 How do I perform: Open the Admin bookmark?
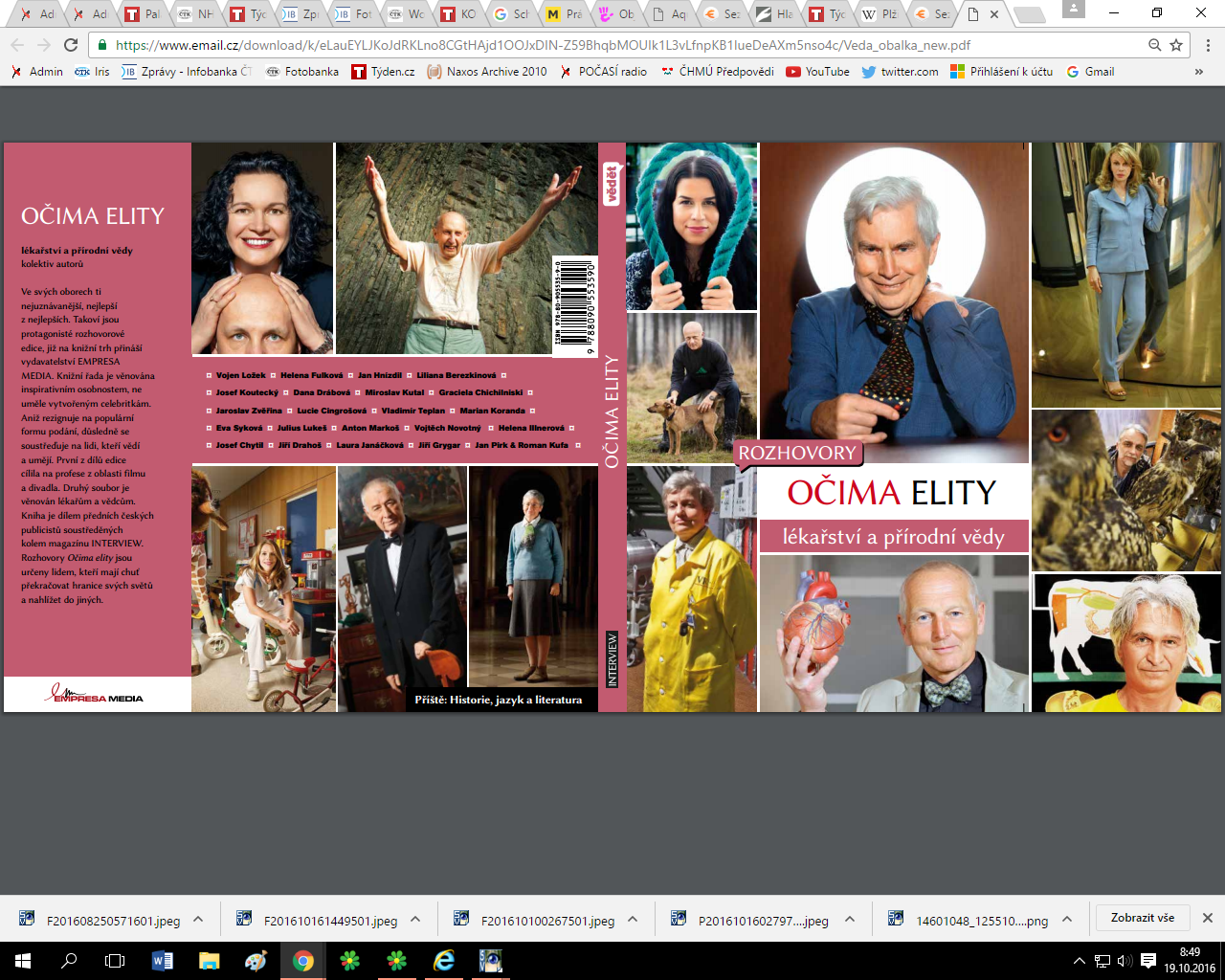tap(36, 72)
